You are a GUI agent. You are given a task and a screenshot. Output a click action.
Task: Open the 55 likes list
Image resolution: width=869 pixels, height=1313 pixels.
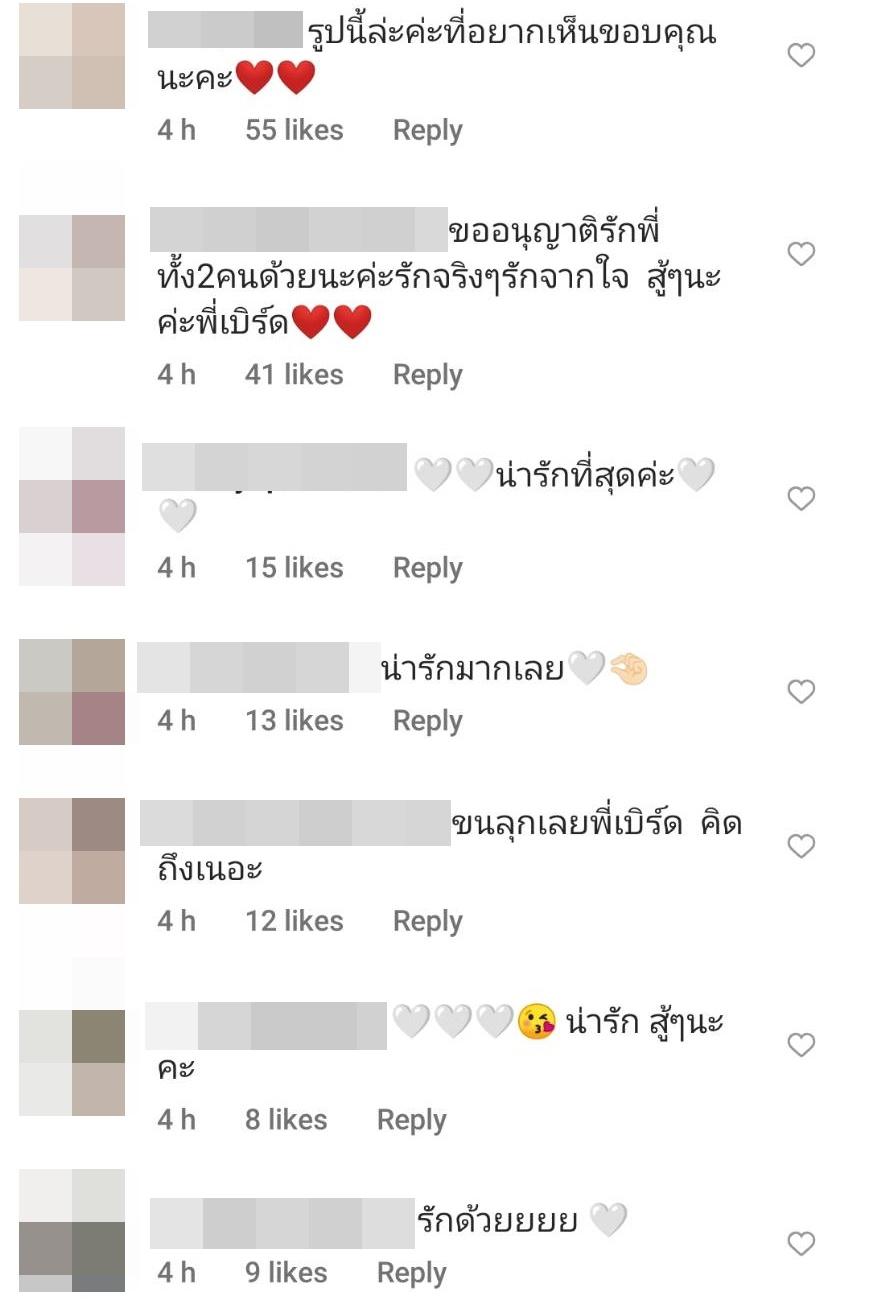coord(294,130)
